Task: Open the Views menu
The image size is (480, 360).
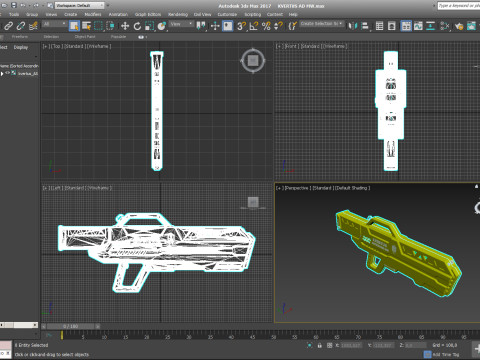Action: click(51, 14)
